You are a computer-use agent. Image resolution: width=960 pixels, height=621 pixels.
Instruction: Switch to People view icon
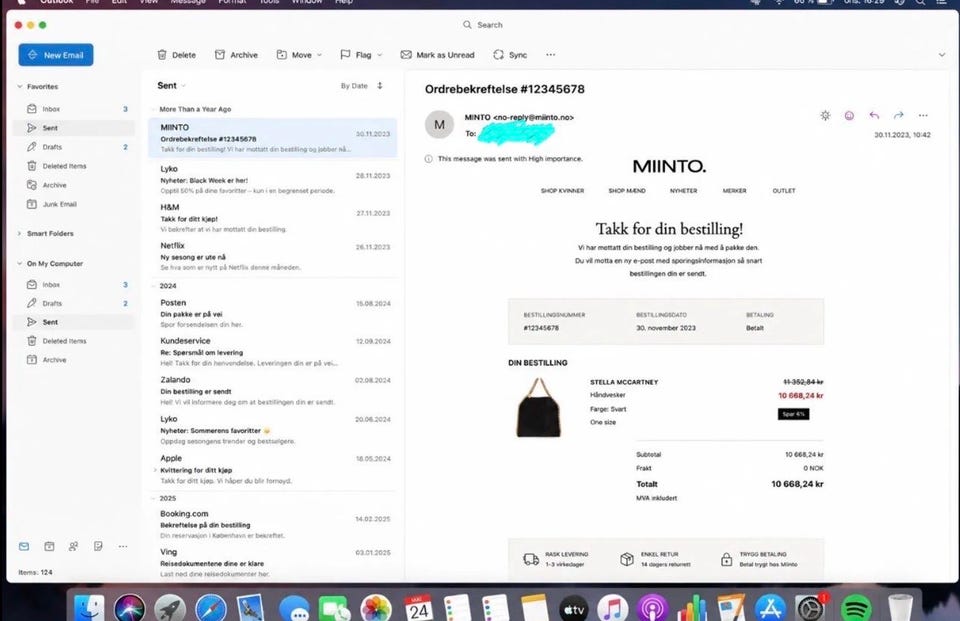(x=73, y=546)
